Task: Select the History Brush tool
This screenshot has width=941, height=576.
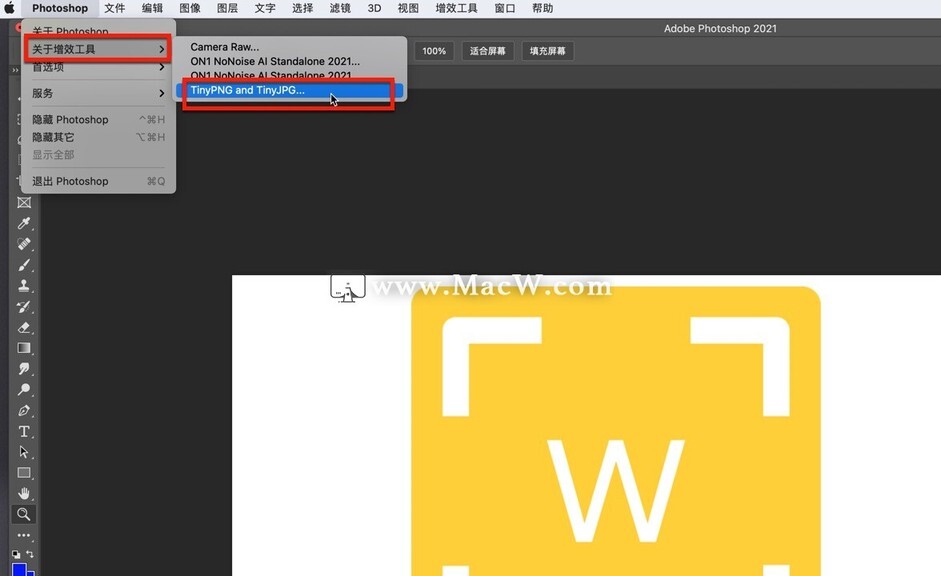Action: (24, 307)
